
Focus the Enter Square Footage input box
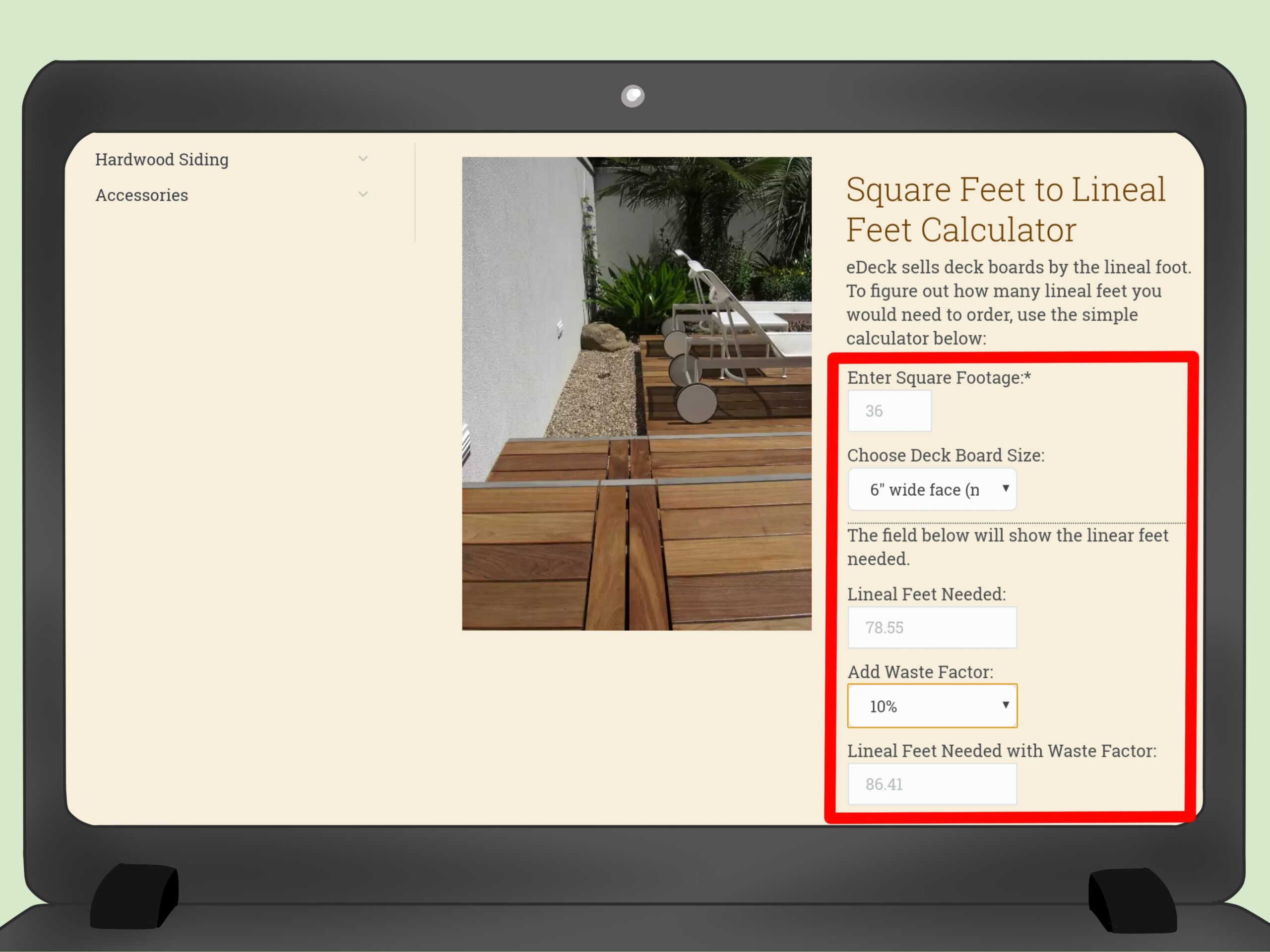click(x=889, y=411)
